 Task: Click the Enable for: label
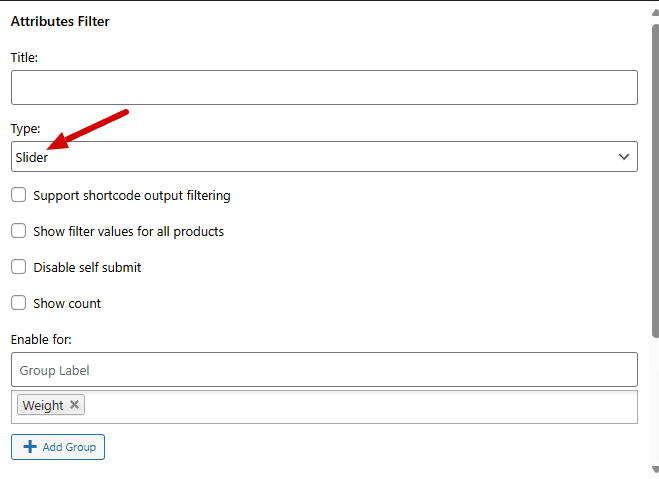click(41, 339)
